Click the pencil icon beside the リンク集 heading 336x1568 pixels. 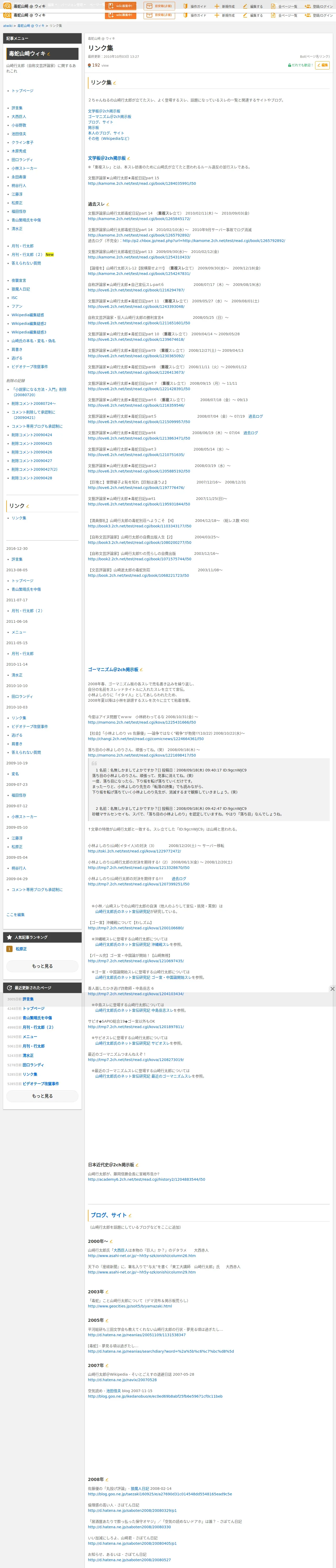(x=115, y=83)
